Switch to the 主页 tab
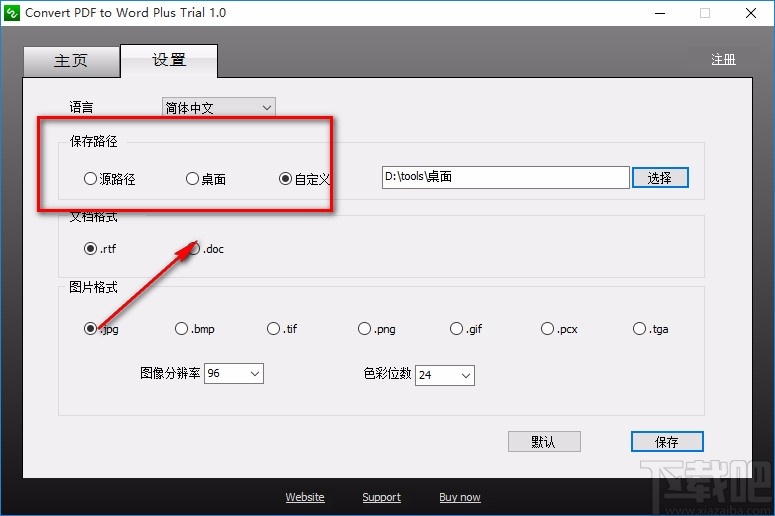 click(71, 61)
